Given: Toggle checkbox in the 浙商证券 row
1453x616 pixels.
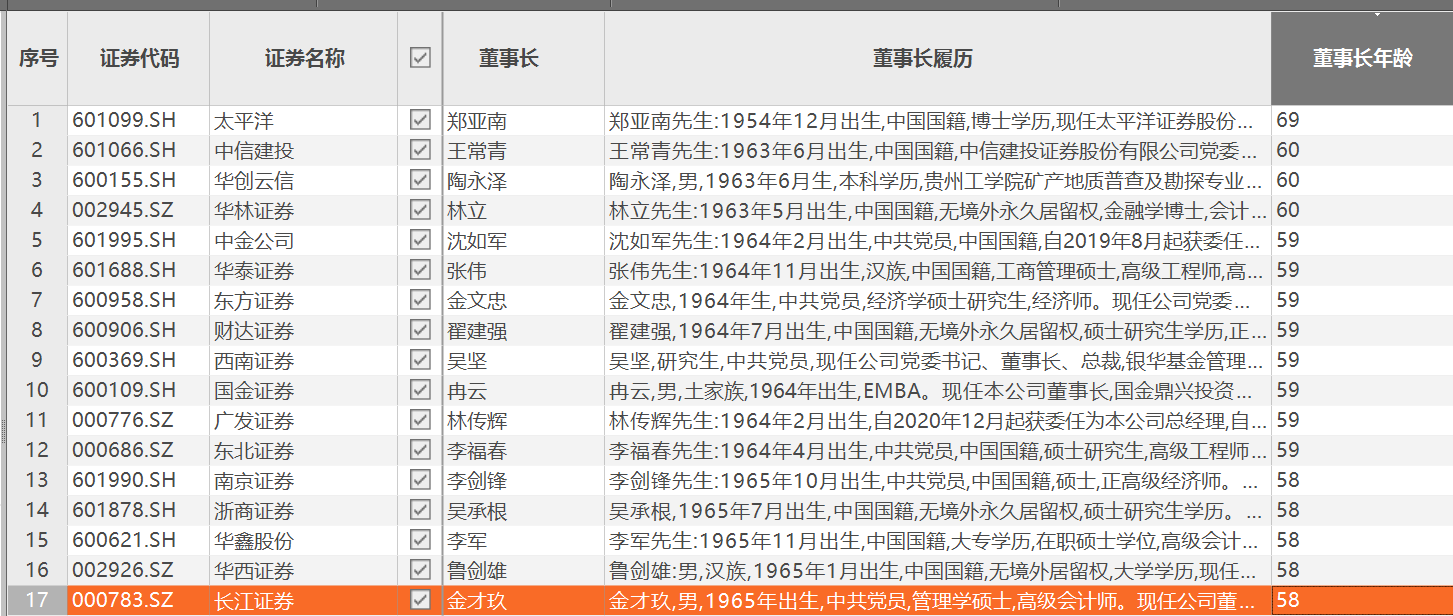Looking at the screenshot, I should tap(420, 510).
